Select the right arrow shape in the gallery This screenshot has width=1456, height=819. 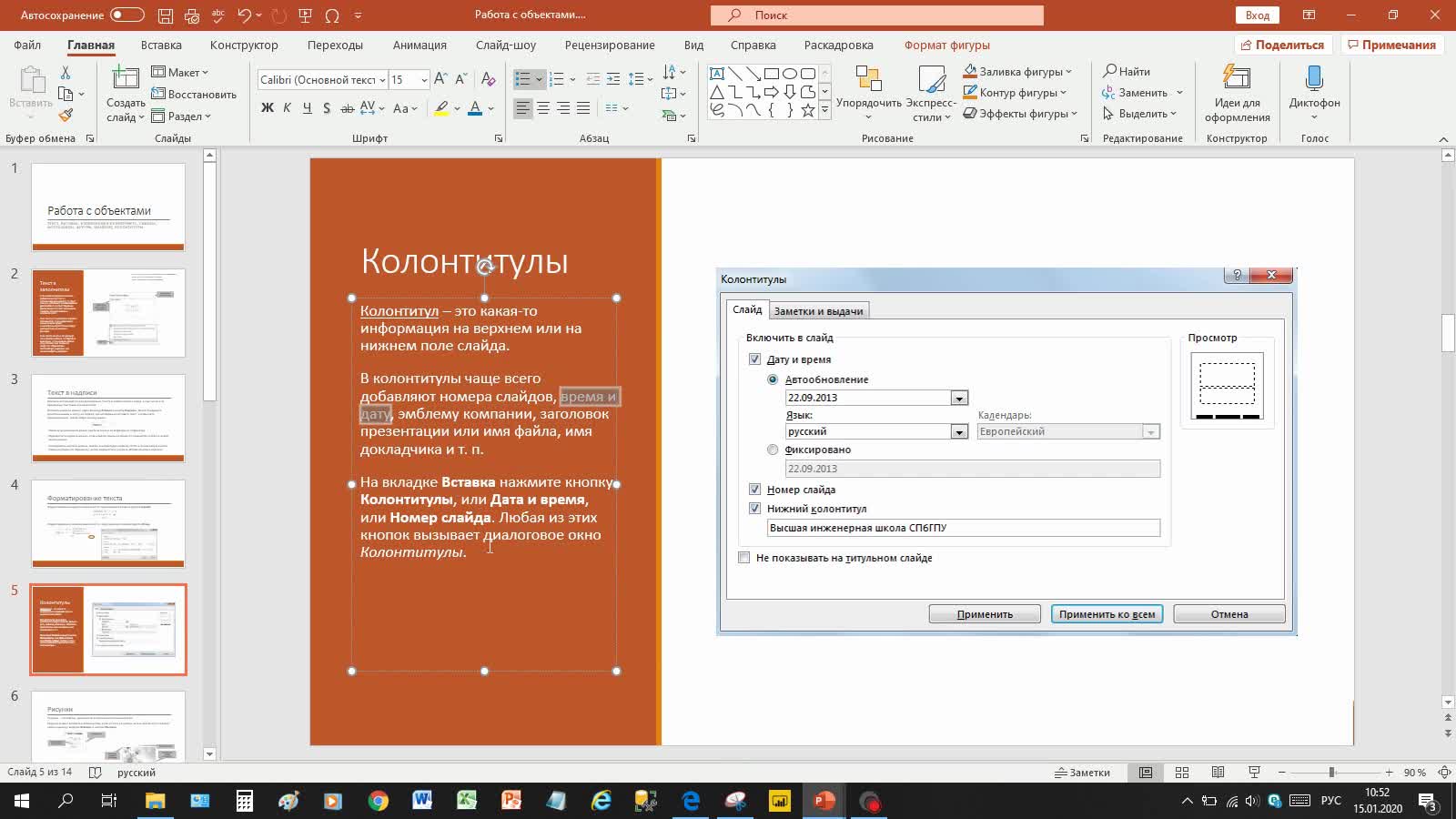click(772, 92)
